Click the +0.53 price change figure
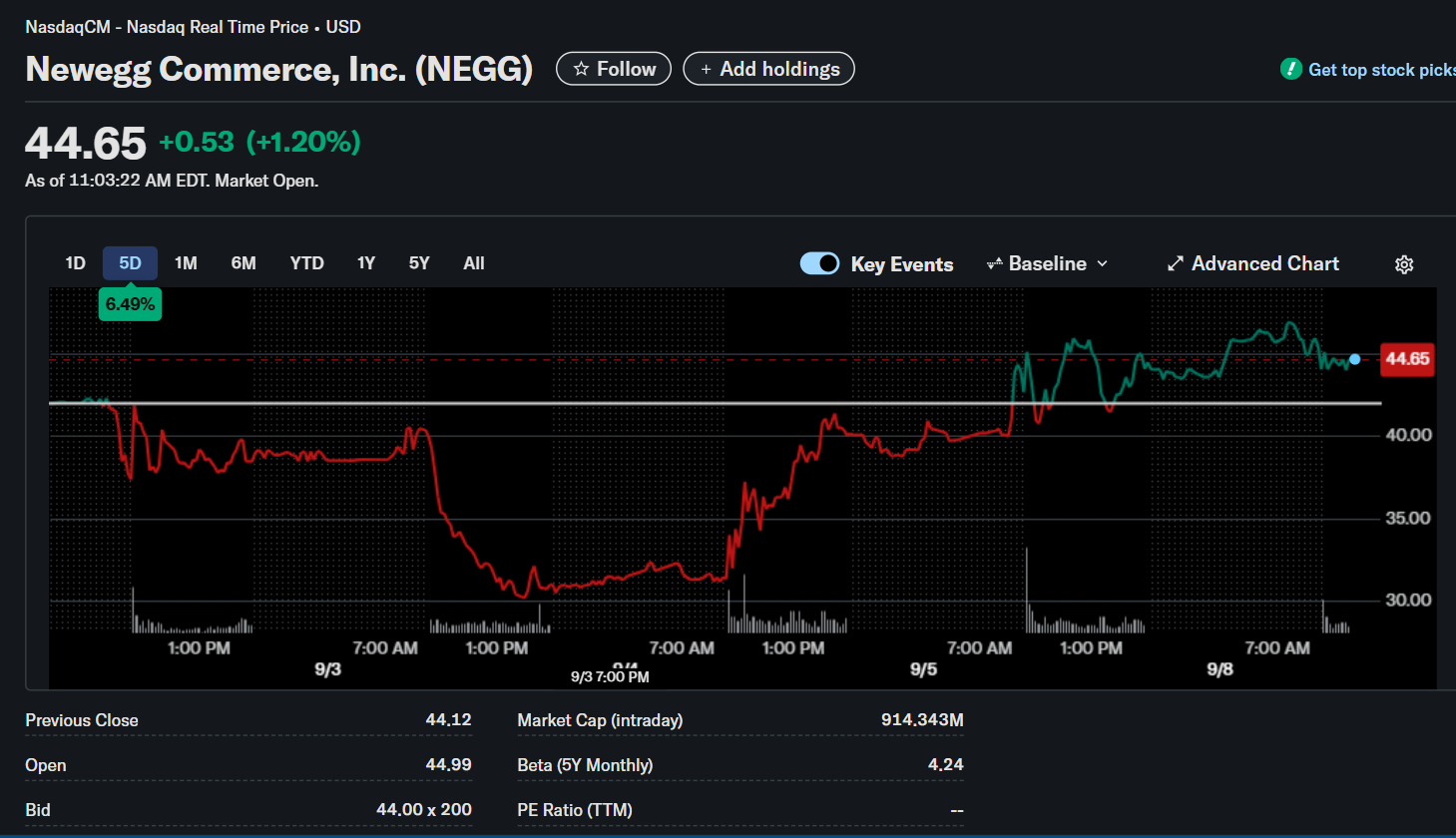The width and height of the screenshot is (1456, 838). point(197,142)
